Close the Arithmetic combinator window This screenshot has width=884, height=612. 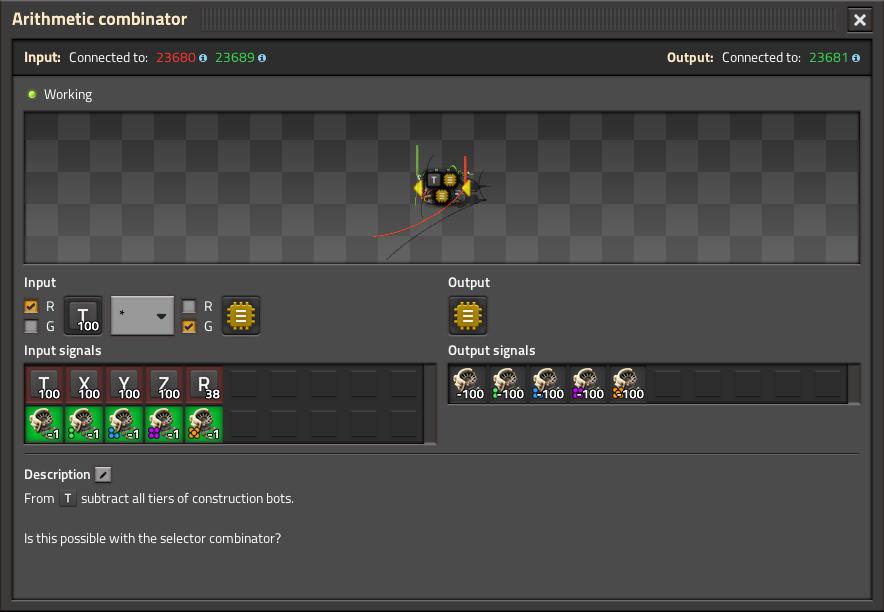point(859,19)
